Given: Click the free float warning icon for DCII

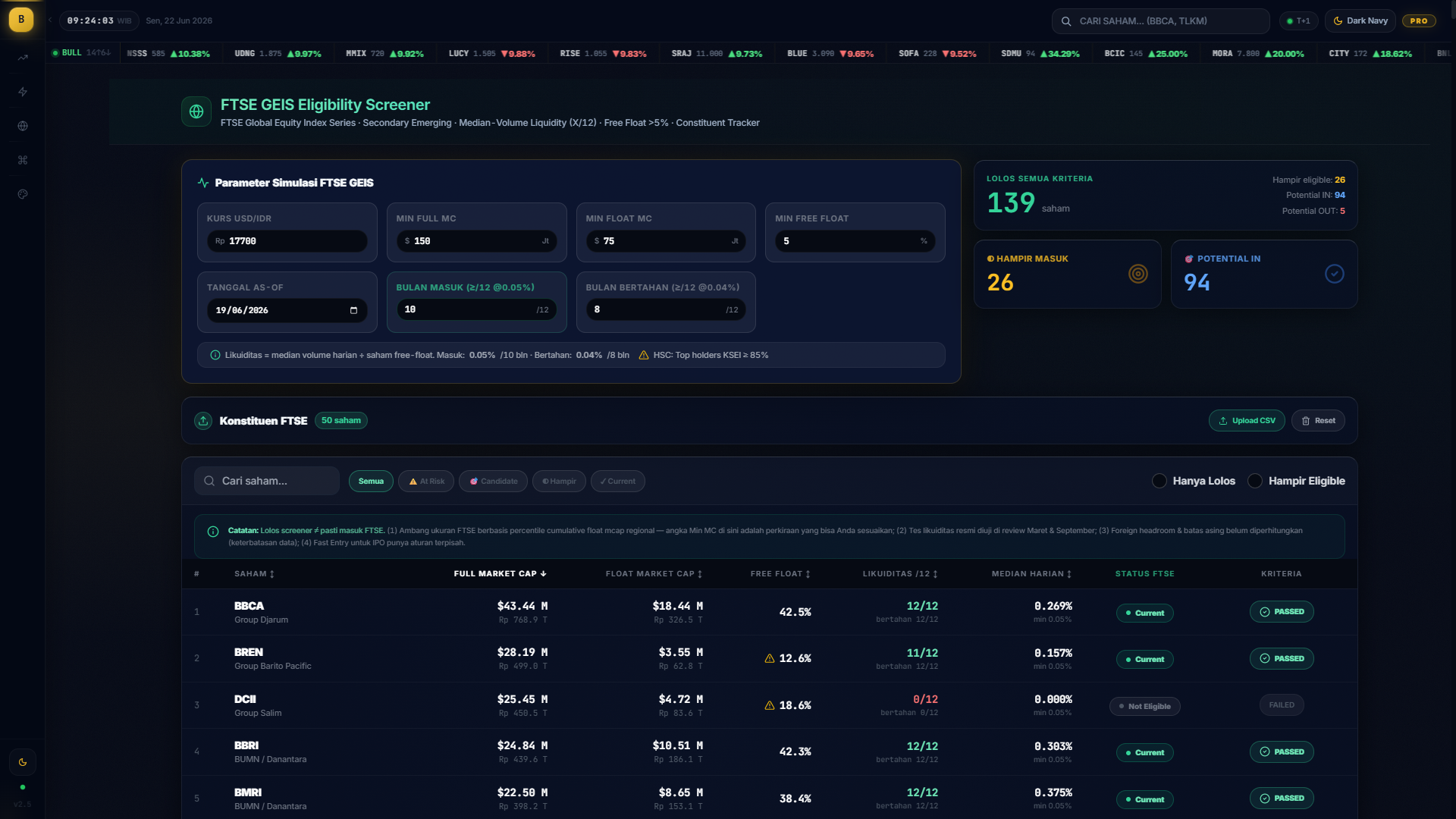Looking at the screenshot, I should pyautogui.click(x=770, y=705).
